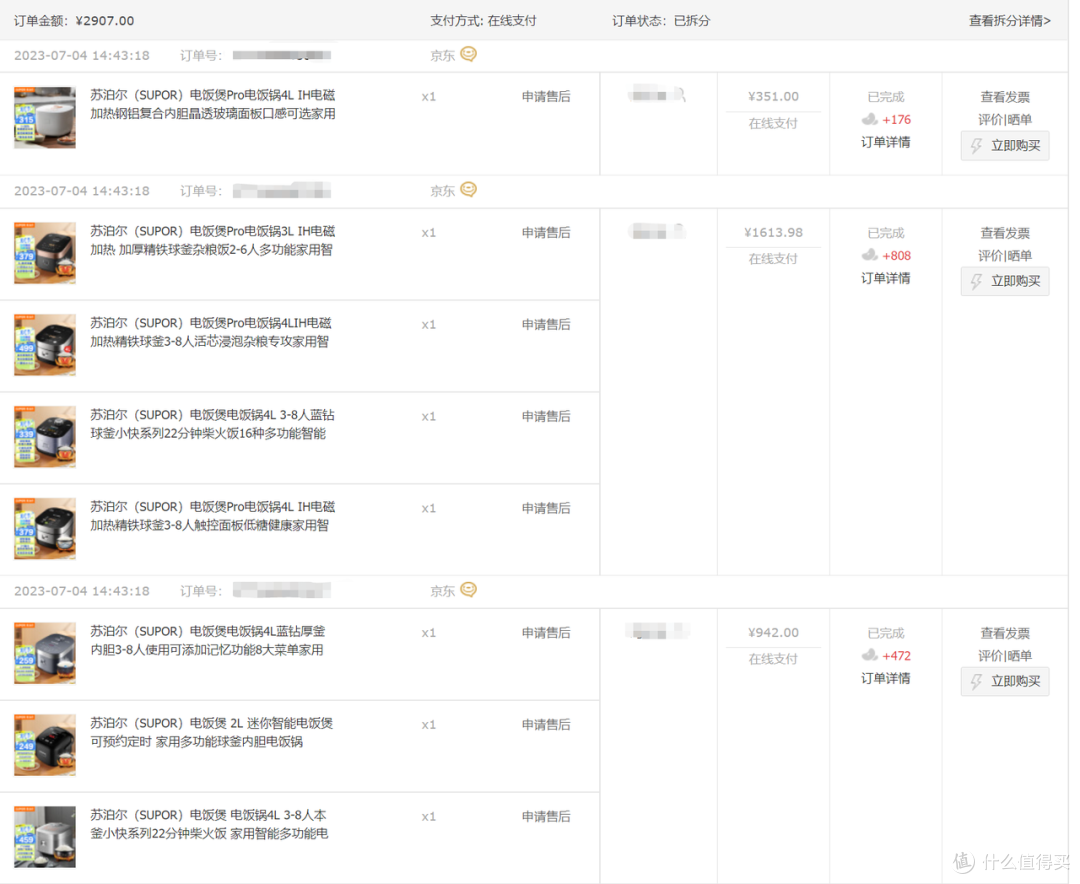Click 申请售后 for 4LIH活芯浸泡 cooker
The image size is (1080, 884).
[x=546, y=324]
